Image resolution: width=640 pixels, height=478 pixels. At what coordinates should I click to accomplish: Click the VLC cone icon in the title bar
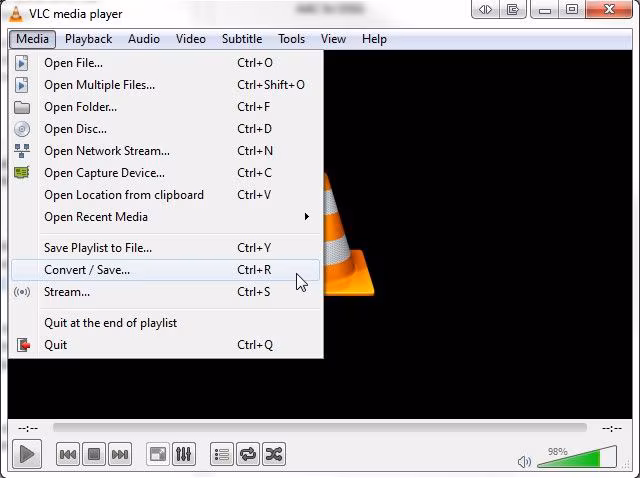tap(16, 14)
